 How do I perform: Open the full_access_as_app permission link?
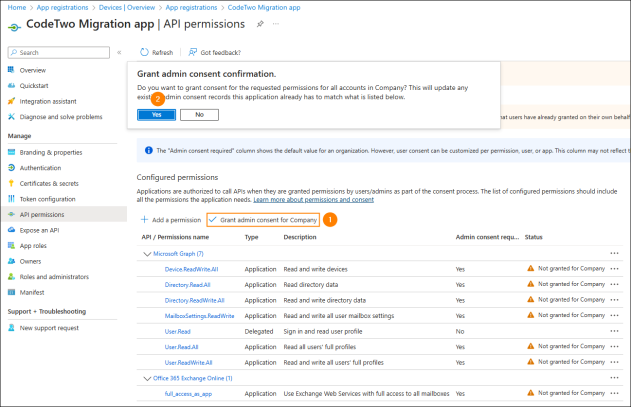(188, 394)
